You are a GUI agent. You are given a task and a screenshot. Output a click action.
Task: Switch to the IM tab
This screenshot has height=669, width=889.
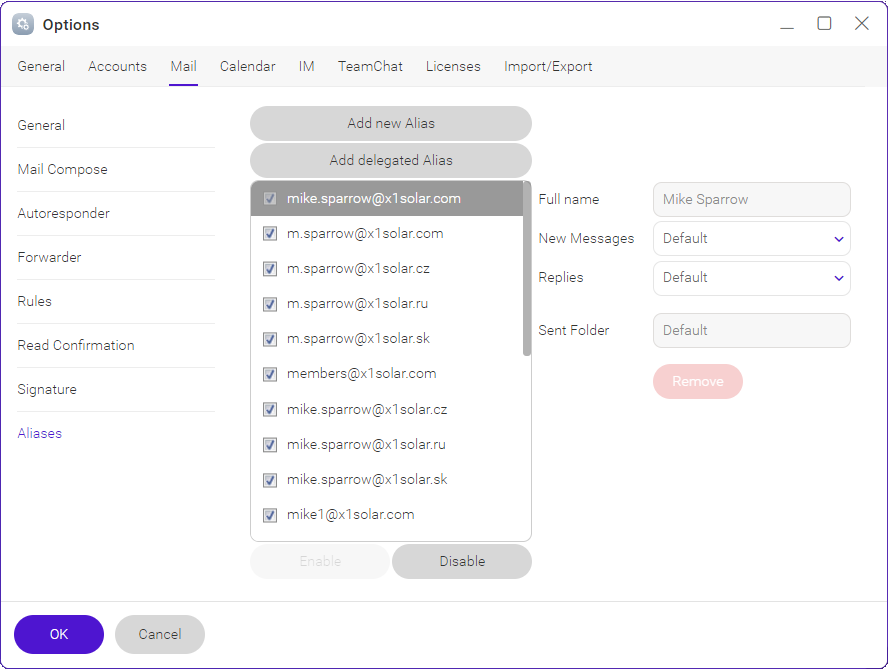click(307, 66)
